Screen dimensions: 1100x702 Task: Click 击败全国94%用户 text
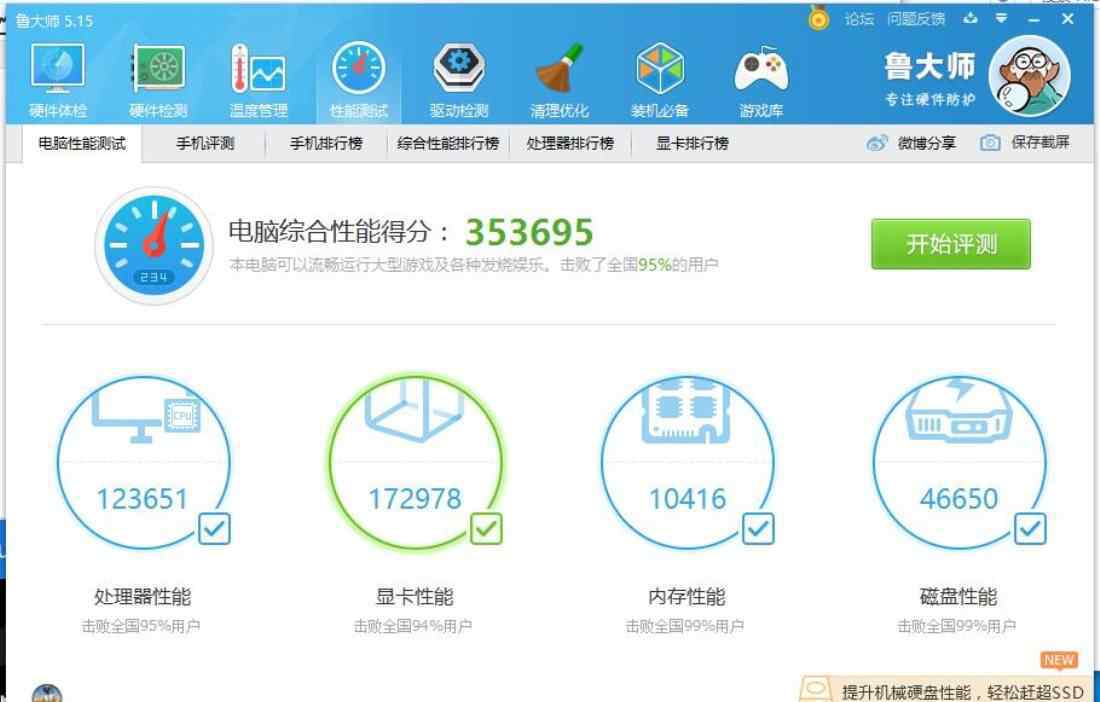[412, 626]
